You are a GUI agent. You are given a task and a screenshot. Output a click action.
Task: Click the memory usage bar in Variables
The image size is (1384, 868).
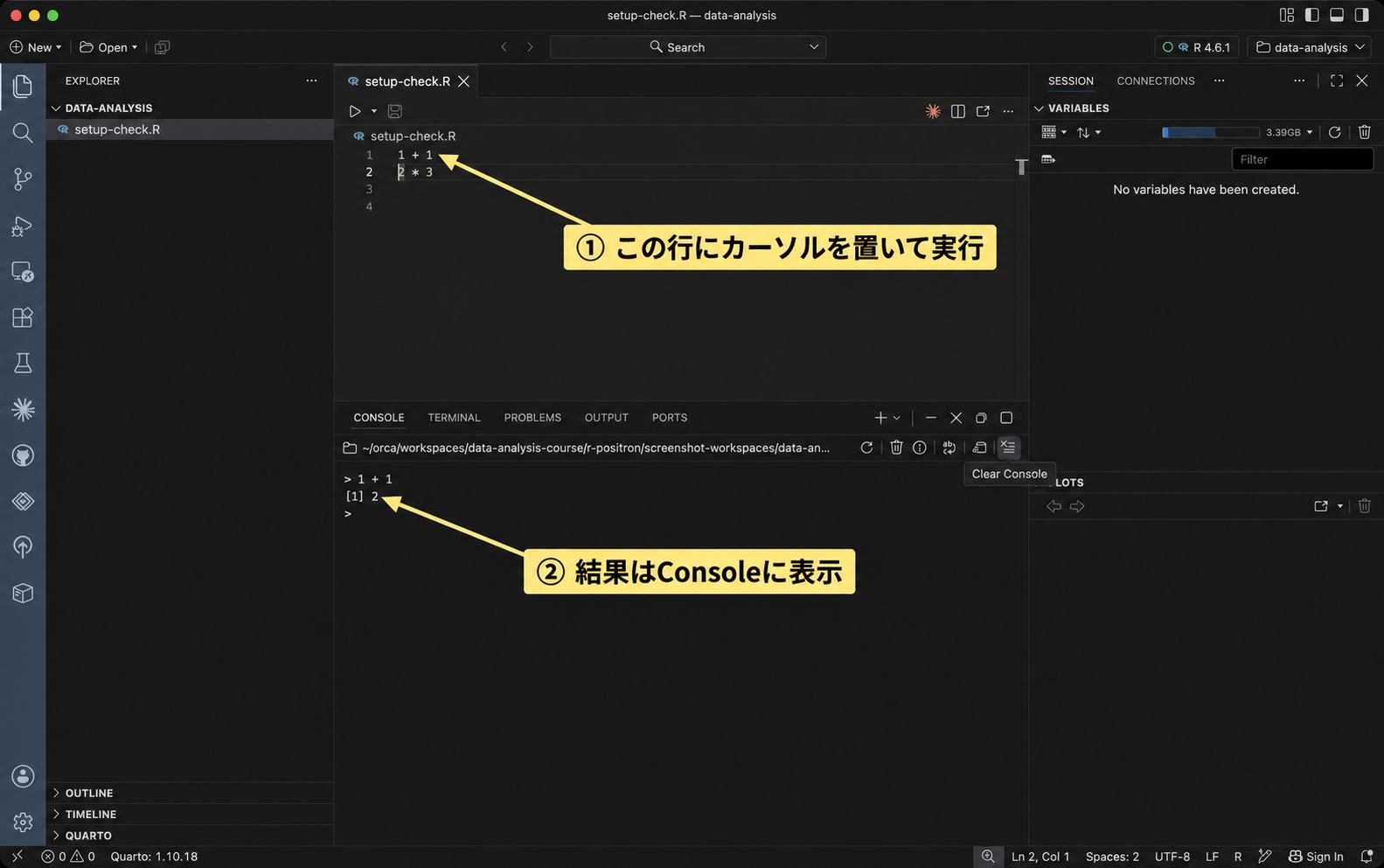coord(1210,132)
